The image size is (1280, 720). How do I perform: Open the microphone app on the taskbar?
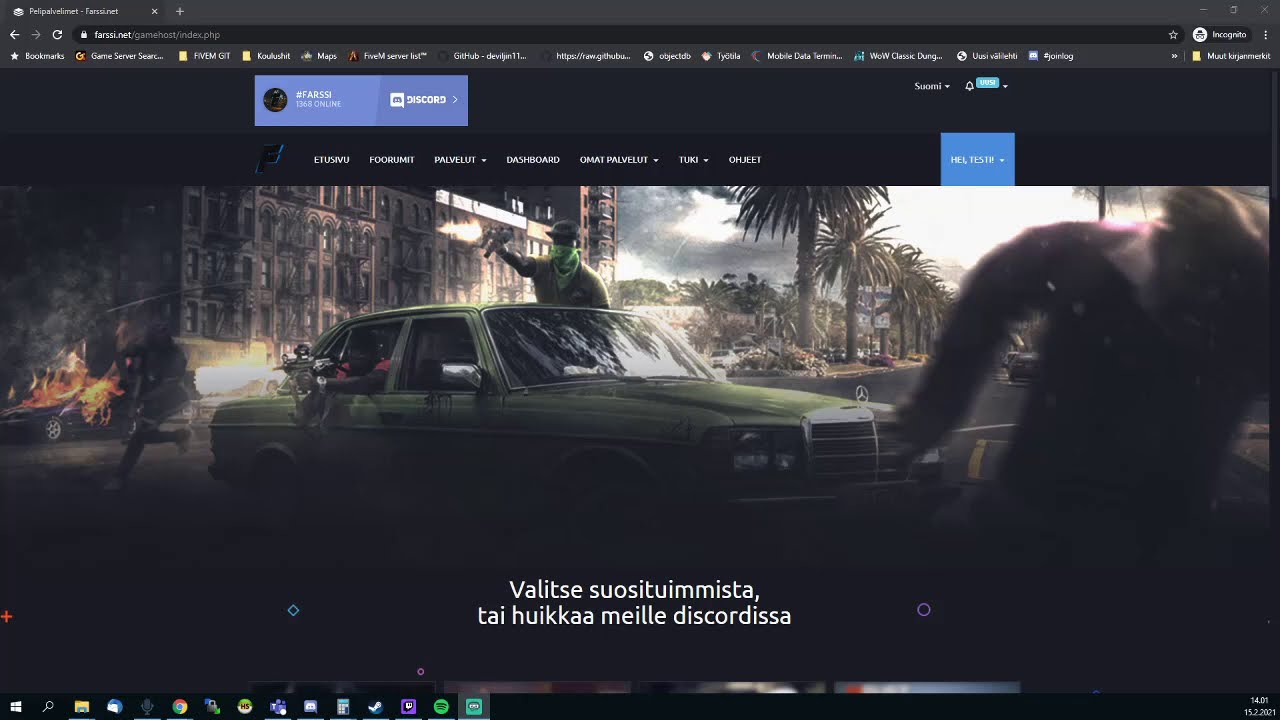pos(147,706)
